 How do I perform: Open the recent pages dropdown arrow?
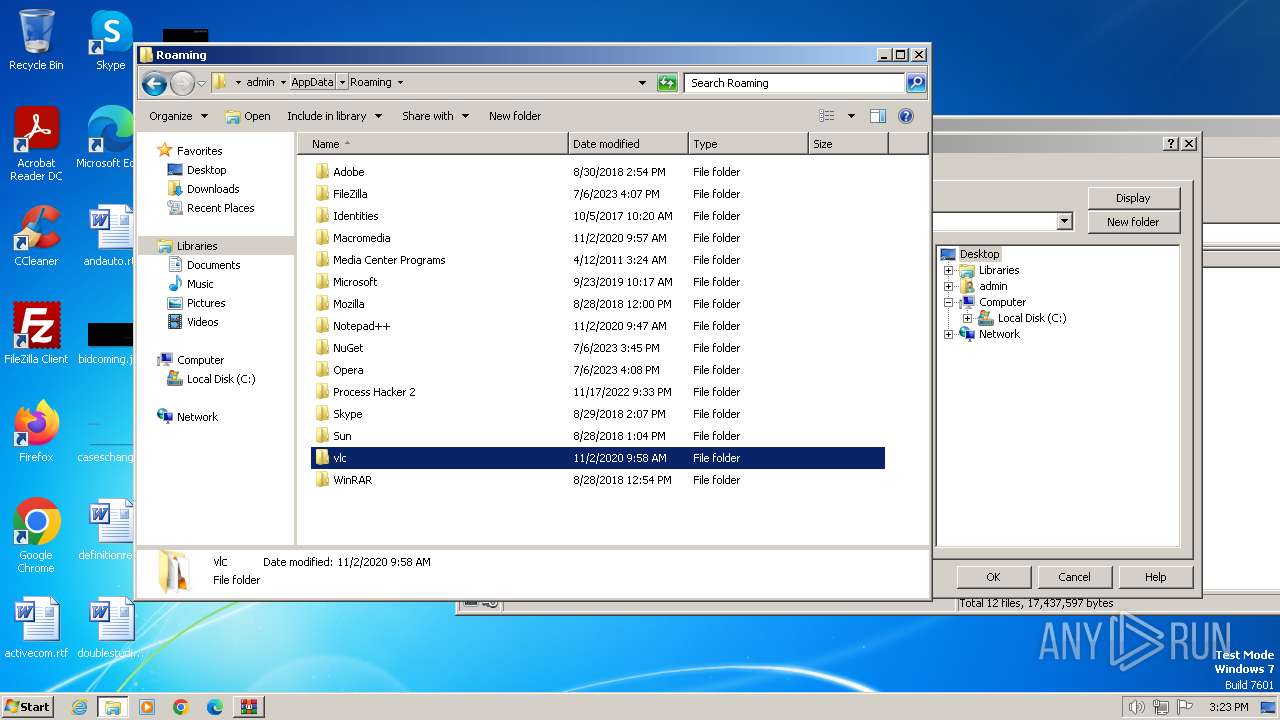[202, 84]
